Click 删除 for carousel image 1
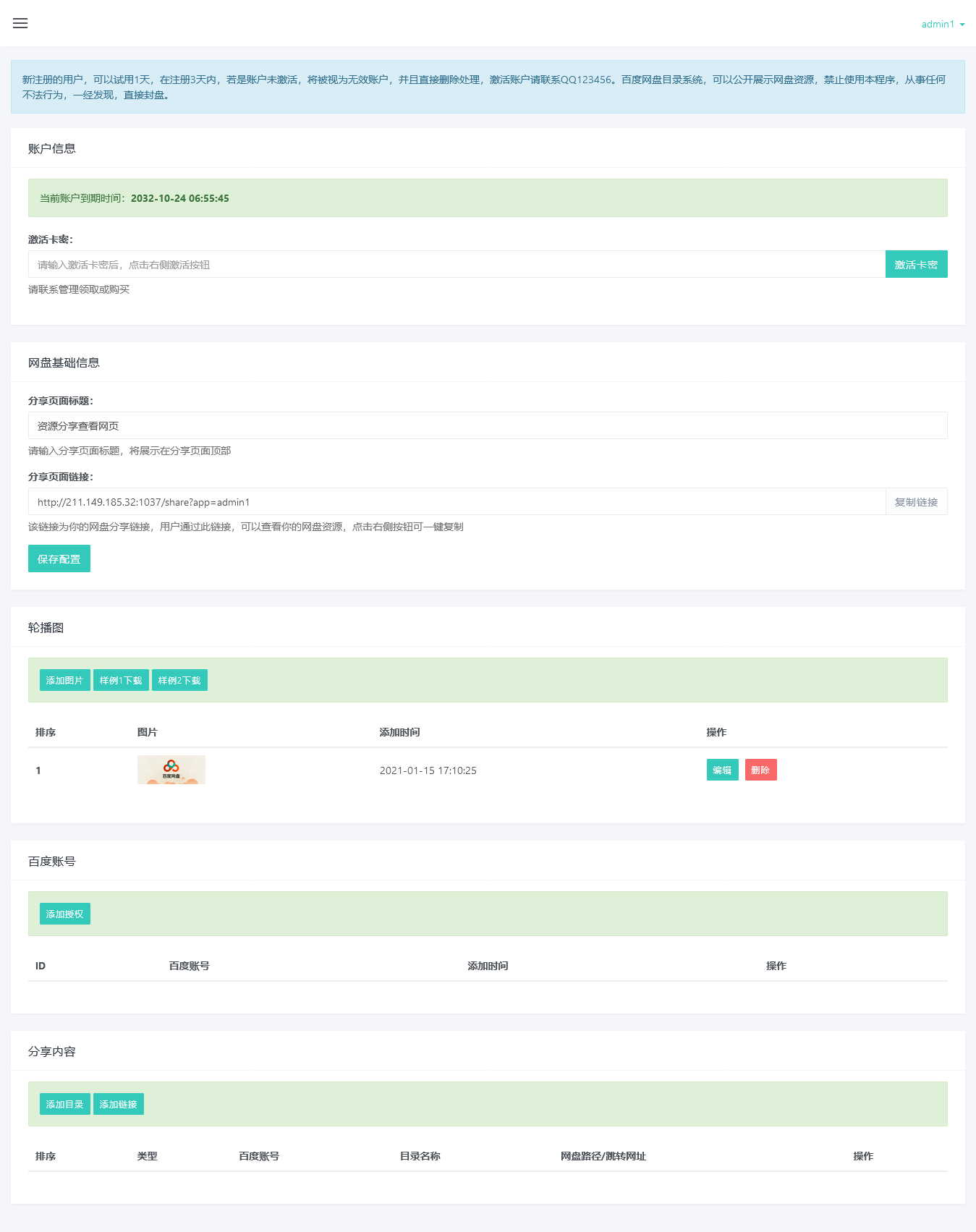This screenshot has width=976, height=1232. click(760, 770)
